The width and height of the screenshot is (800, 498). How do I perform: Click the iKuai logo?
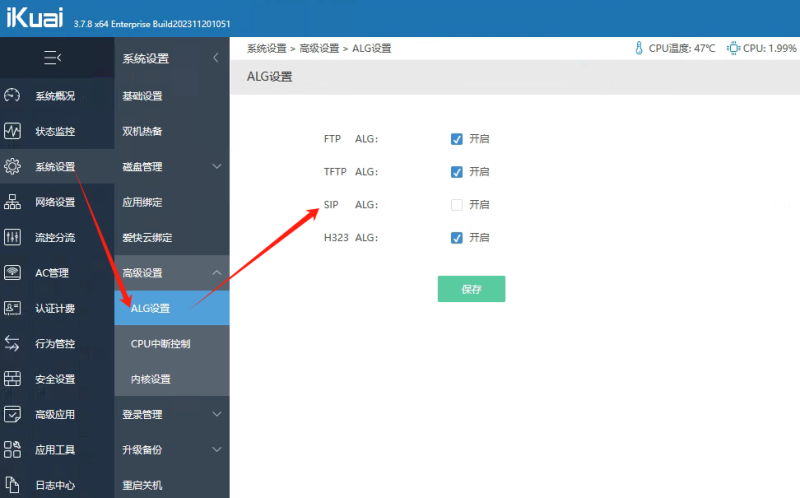coord(34,19)
